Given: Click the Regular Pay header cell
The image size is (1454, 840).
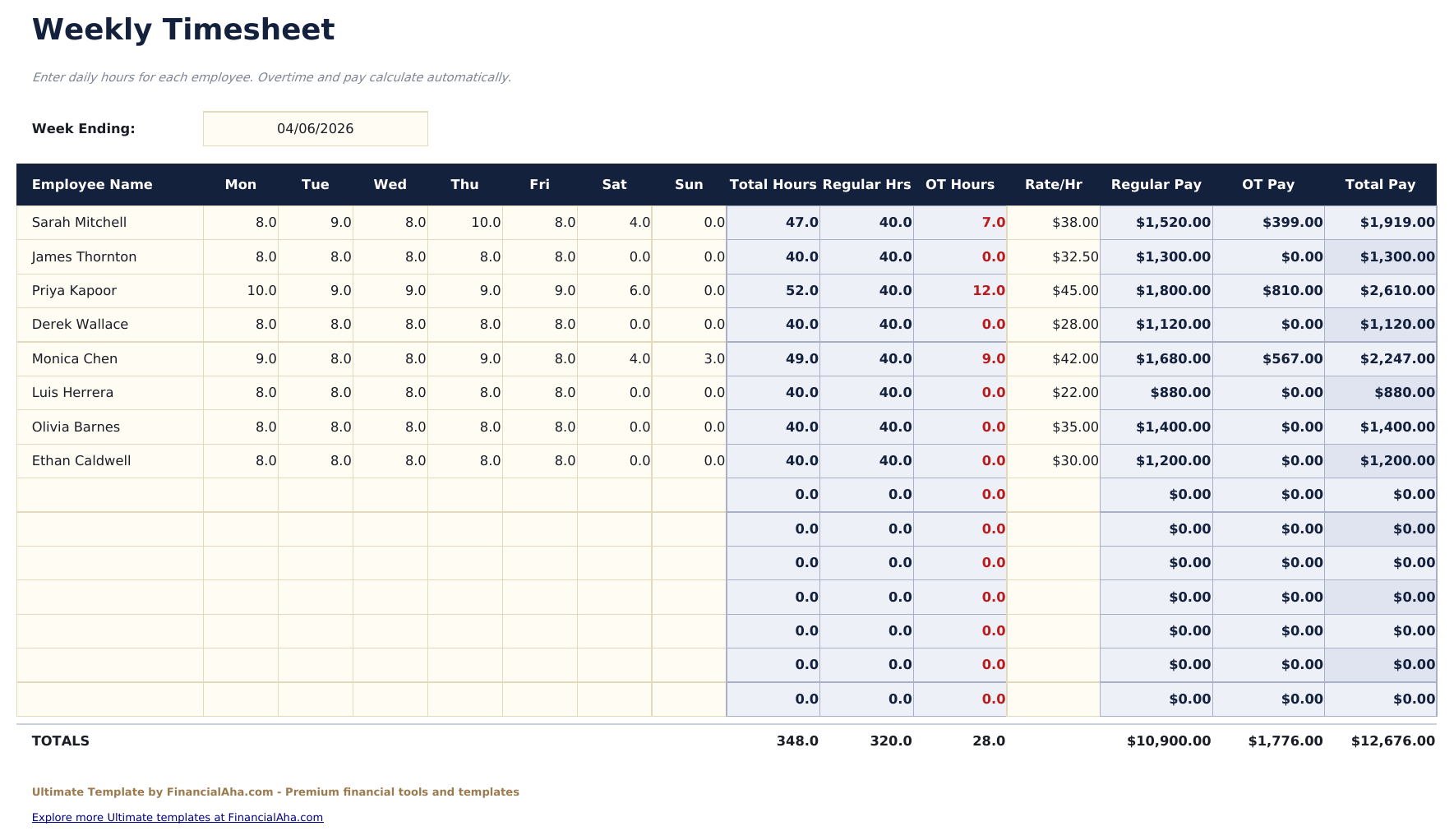Looking at the screenshot, I should pyautogui.click(x=1155, y=184).
